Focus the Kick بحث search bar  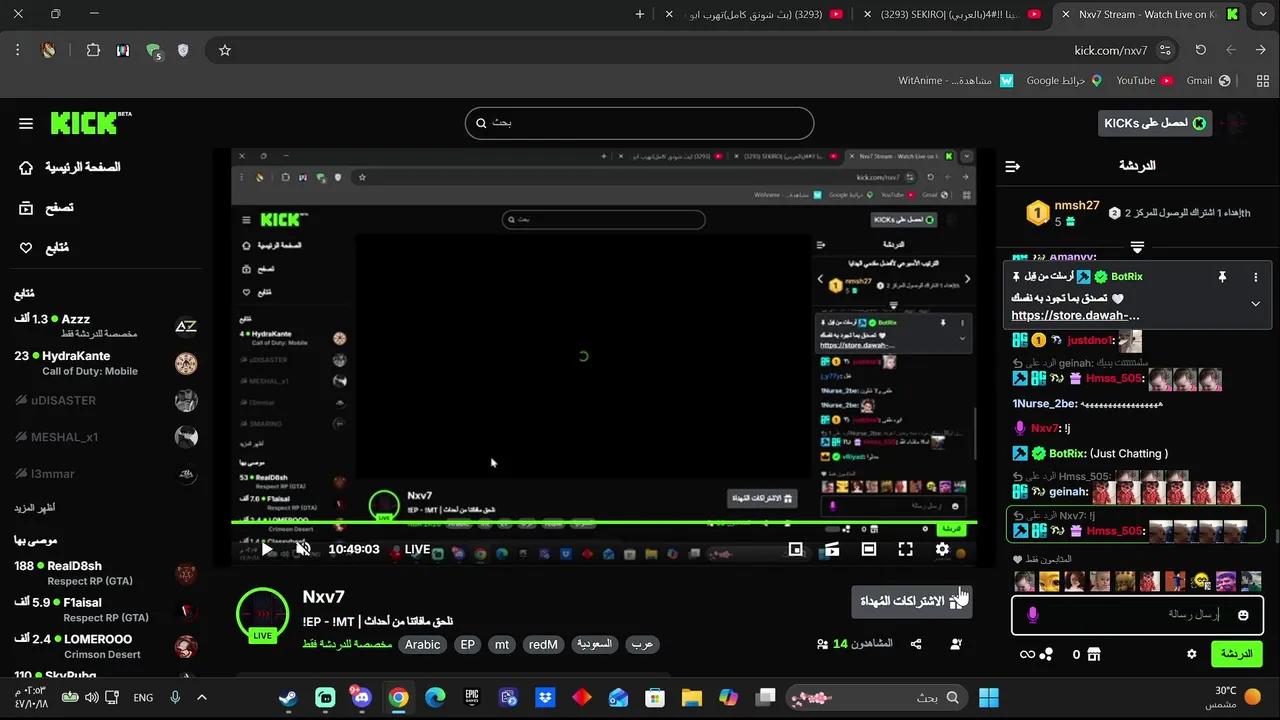639,123
